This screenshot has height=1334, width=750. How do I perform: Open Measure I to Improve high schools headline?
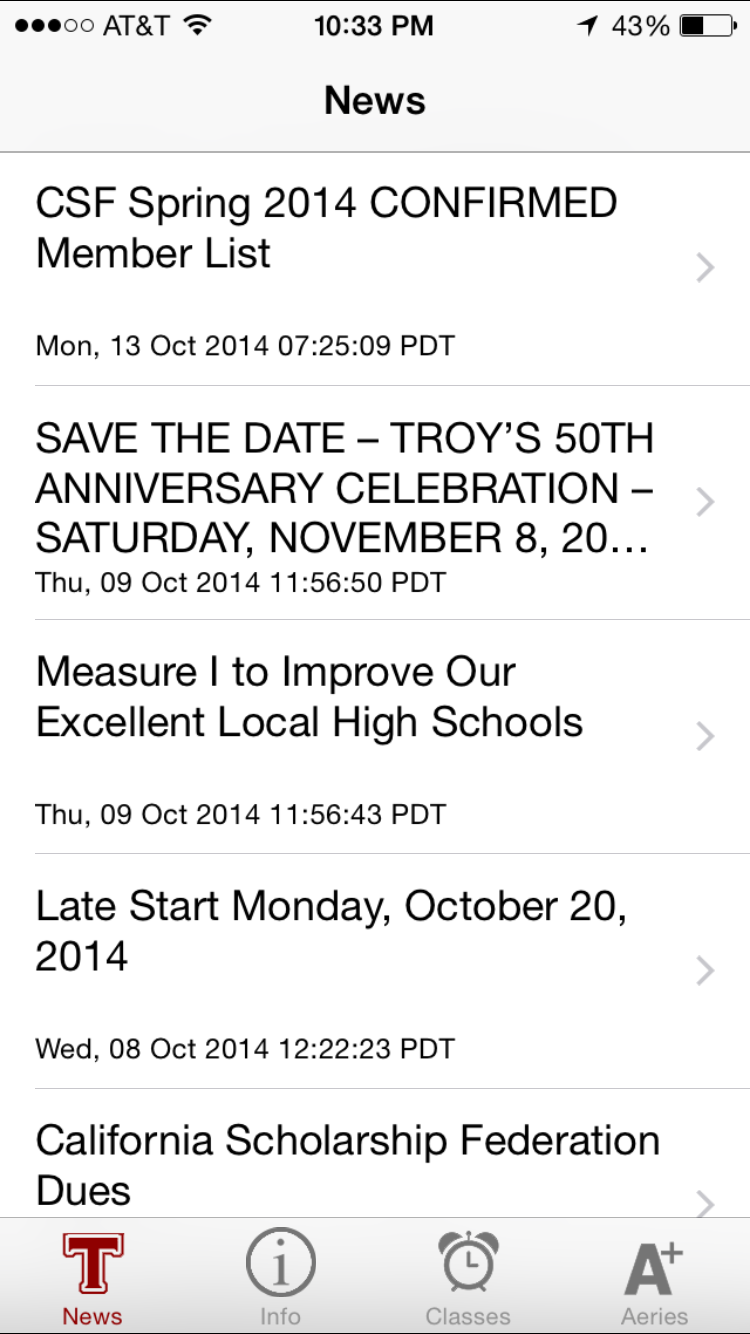(309, 697)
